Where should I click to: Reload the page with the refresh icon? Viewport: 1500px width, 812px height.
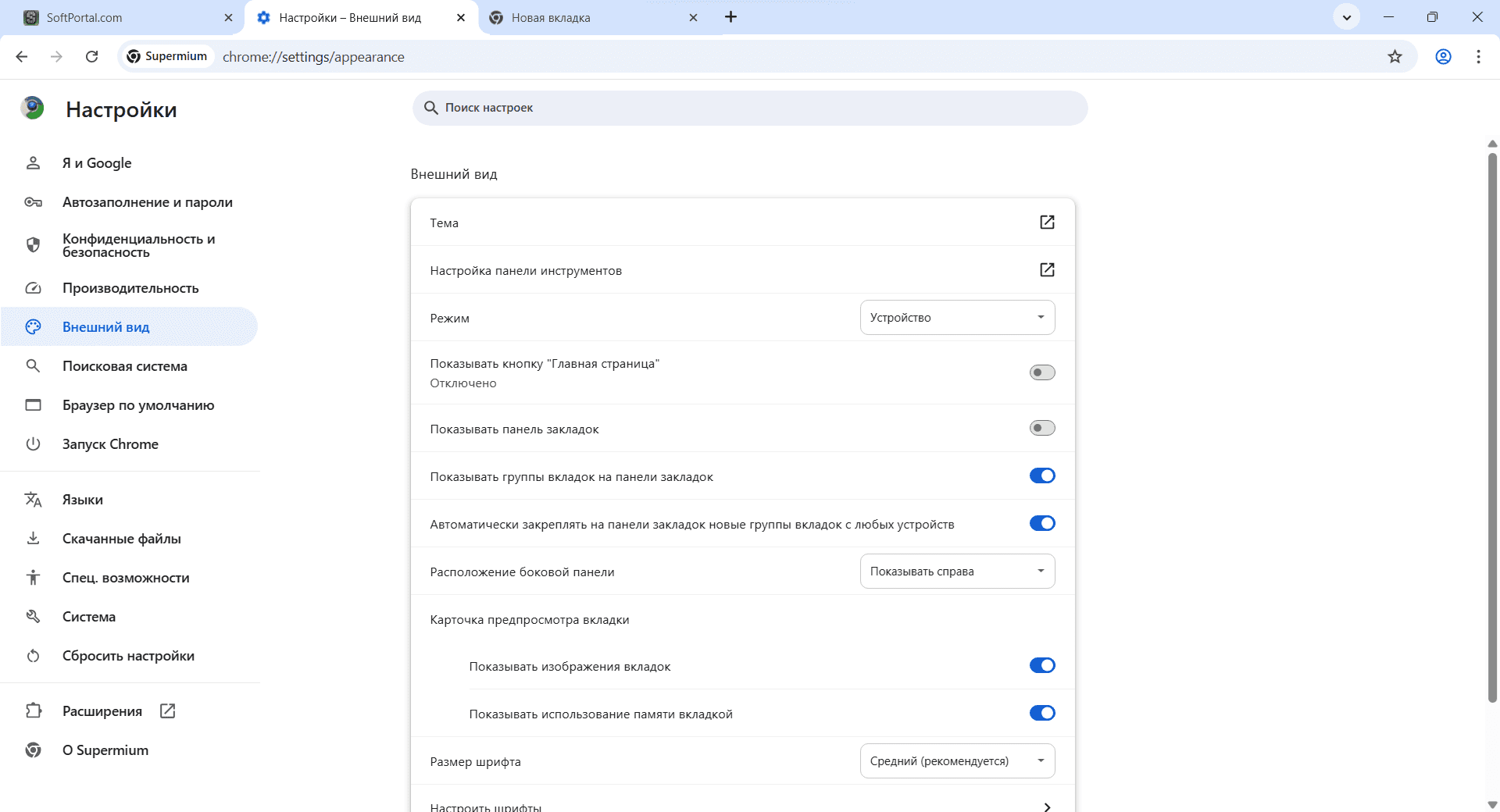tap(91, 56)
